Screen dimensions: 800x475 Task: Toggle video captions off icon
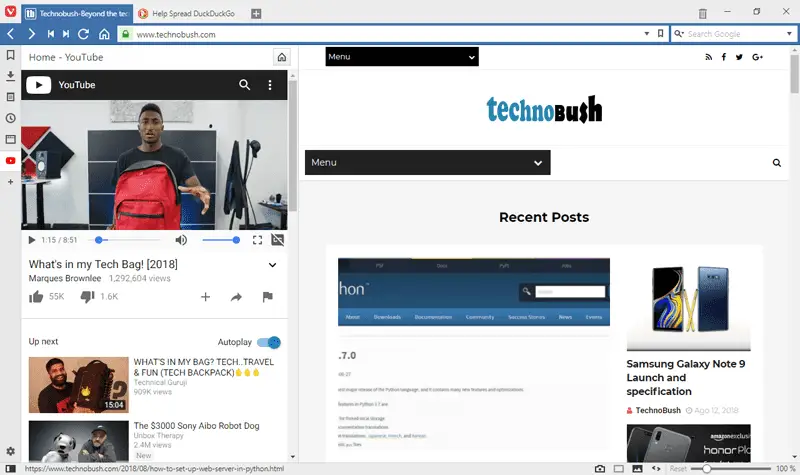tap(278, 240)
